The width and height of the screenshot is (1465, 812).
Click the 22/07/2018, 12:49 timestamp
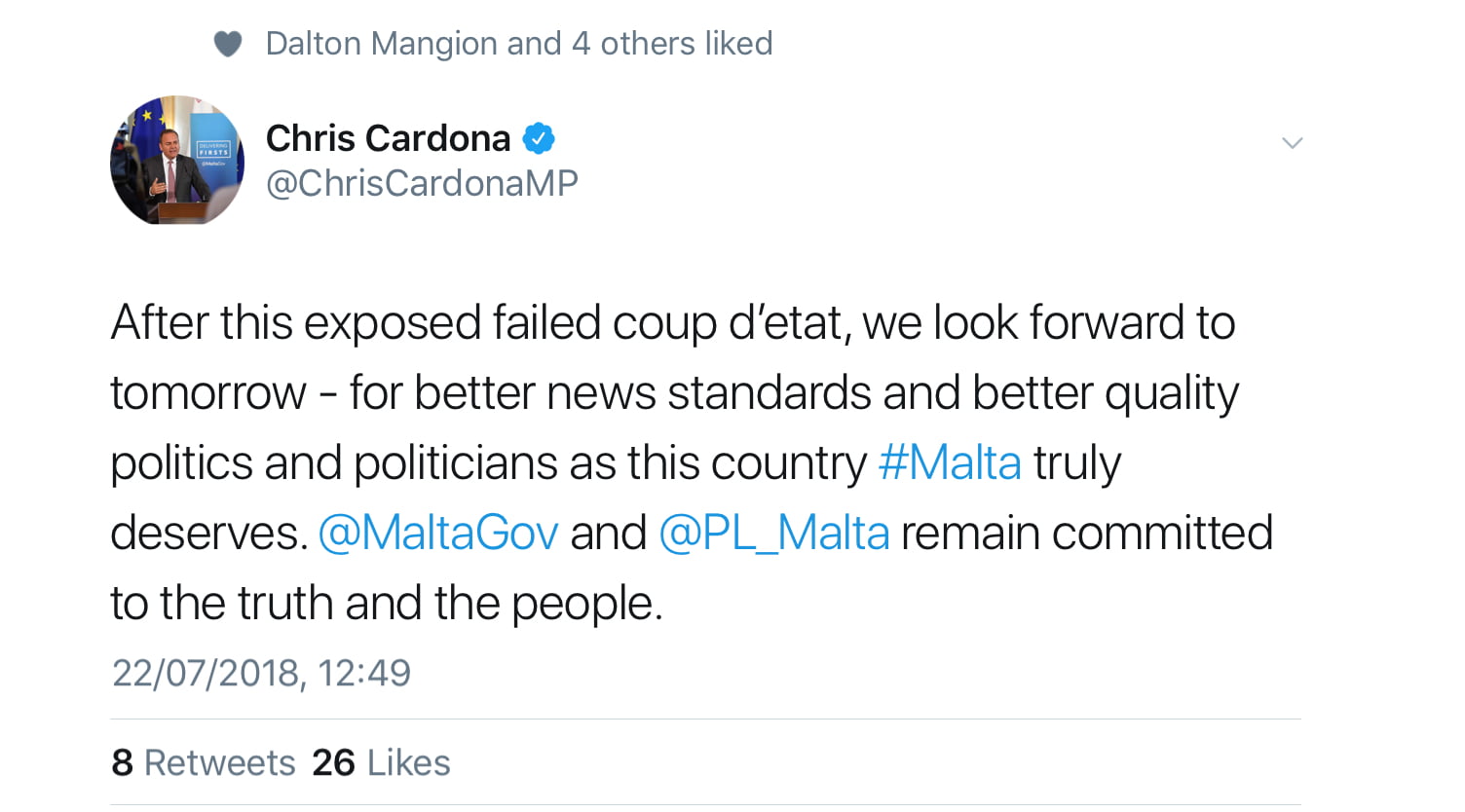[261, 673]
